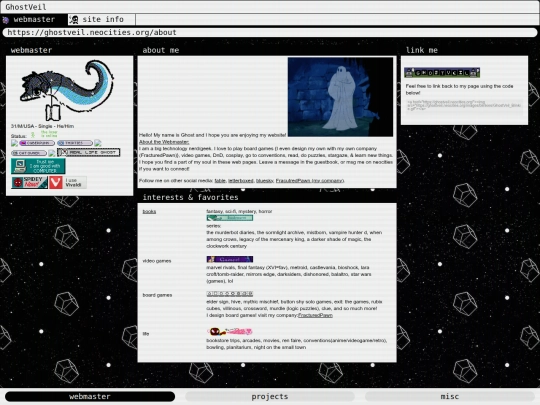
Task: Click the board games pixel blinkie banner
Action: 230,294
